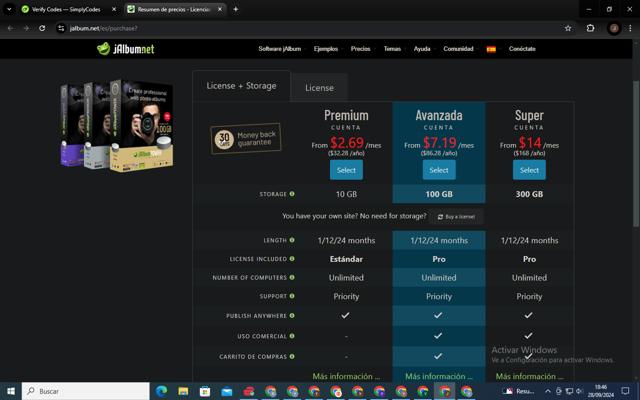Open the Ejemplos menu

[326, 49]
